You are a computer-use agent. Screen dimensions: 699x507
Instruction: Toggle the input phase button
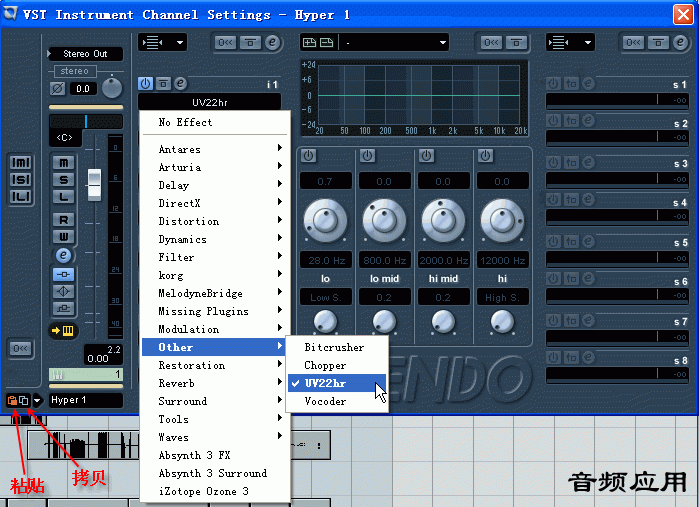[x=58, y=88]
